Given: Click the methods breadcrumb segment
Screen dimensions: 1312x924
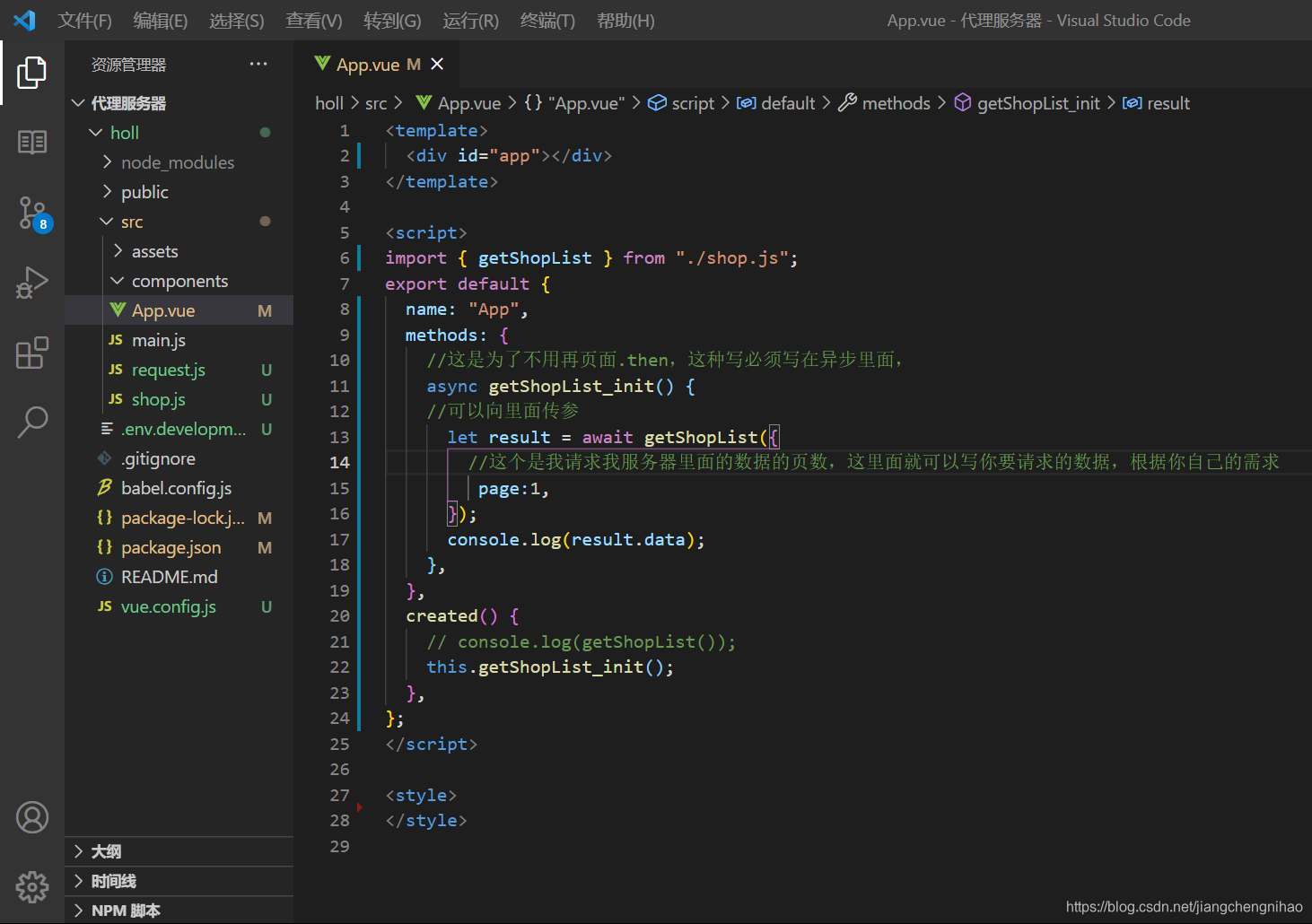Looking at the screenshot, I should coord(896,103).
